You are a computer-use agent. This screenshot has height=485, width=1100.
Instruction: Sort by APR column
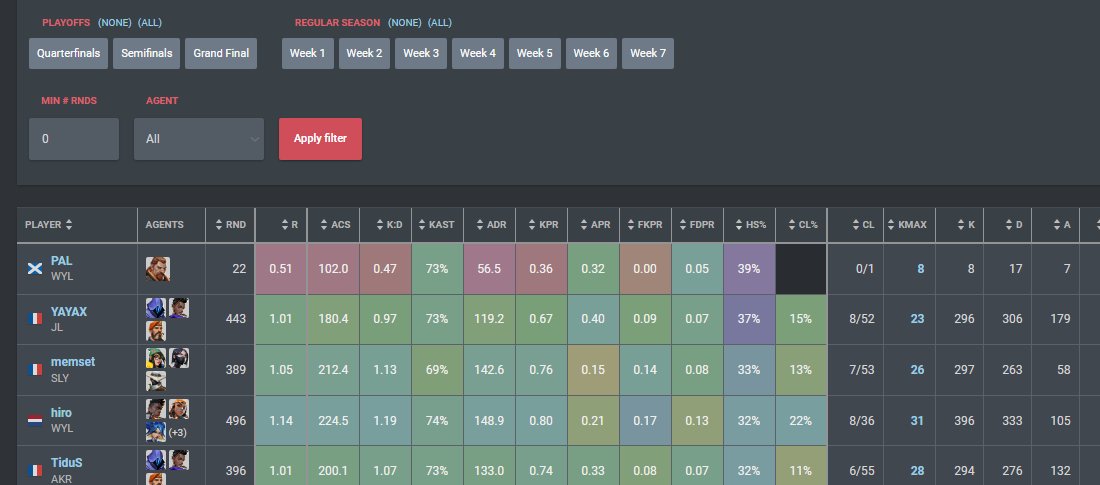(593, 225)
